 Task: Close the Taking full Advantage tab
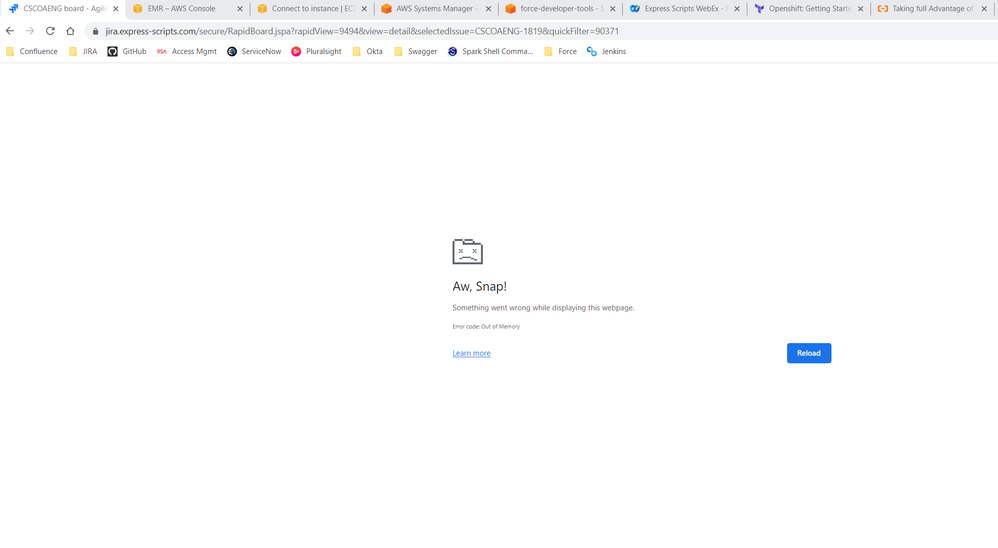coord(984,9)
